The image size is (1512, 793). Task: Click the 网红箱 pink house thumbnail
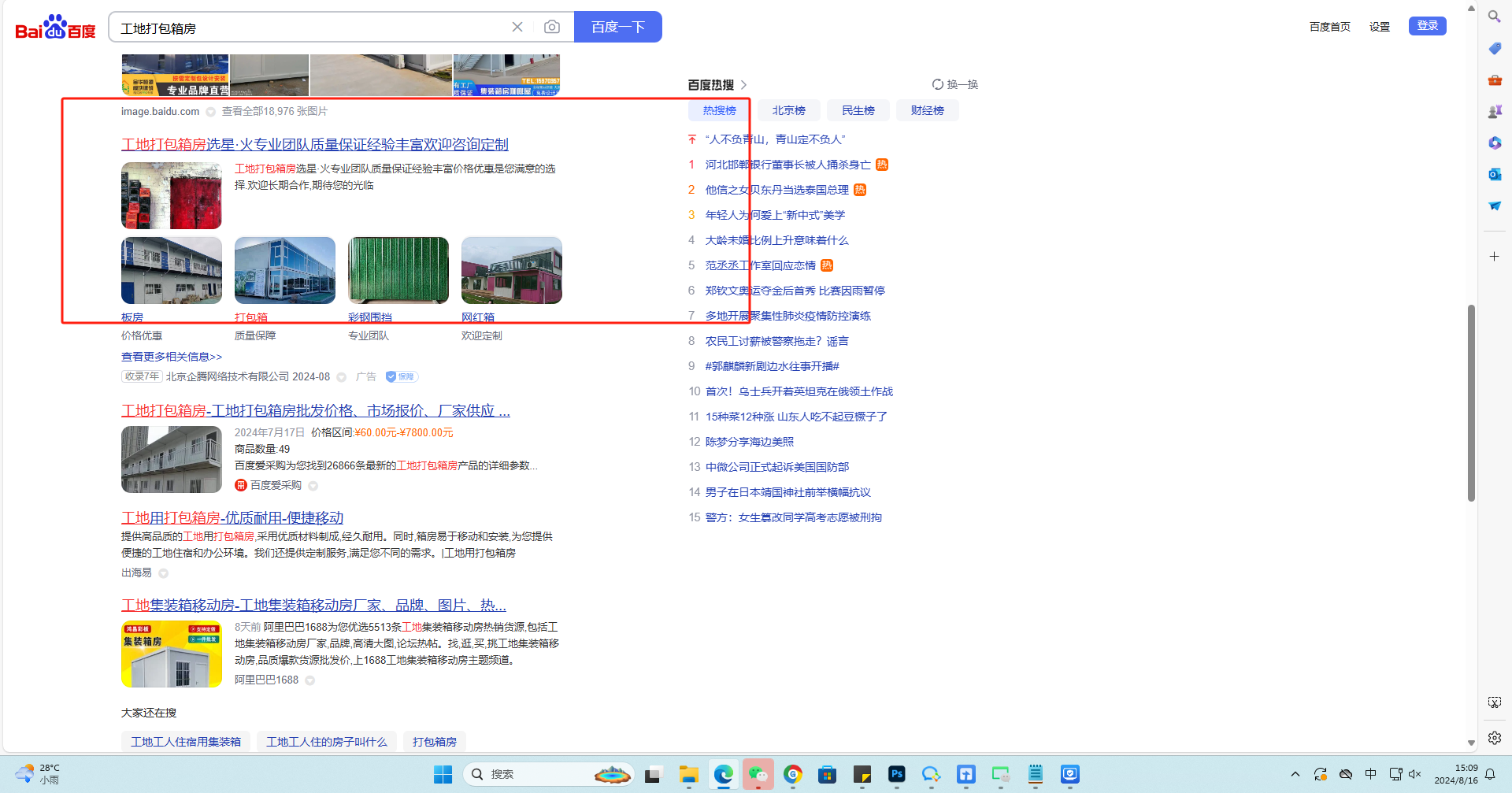pyautogui.click(x=512, y=271)
